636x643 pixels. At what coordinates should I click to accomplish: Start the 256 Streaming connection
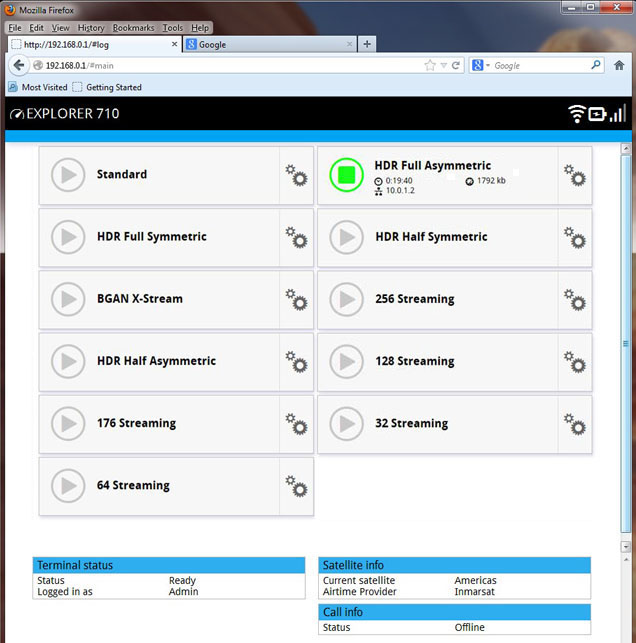pyautogui.click(x=346, y=299)
